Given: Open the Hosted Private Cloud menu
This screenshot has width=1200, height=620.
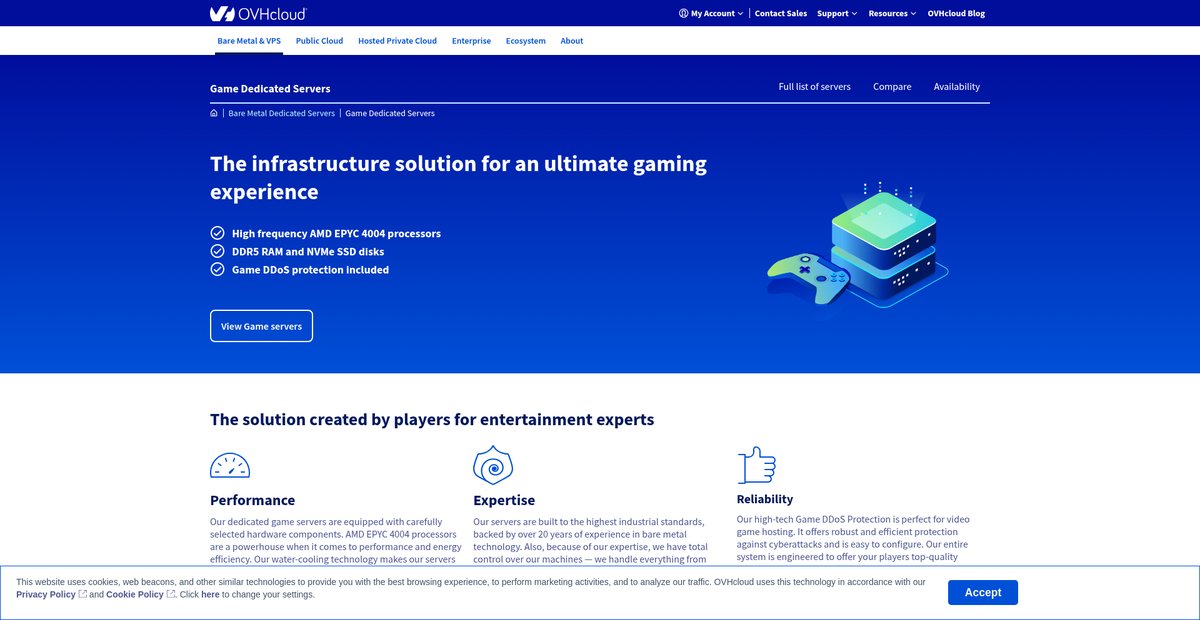Looking at the screenshot, I should (x=397, y=41).
